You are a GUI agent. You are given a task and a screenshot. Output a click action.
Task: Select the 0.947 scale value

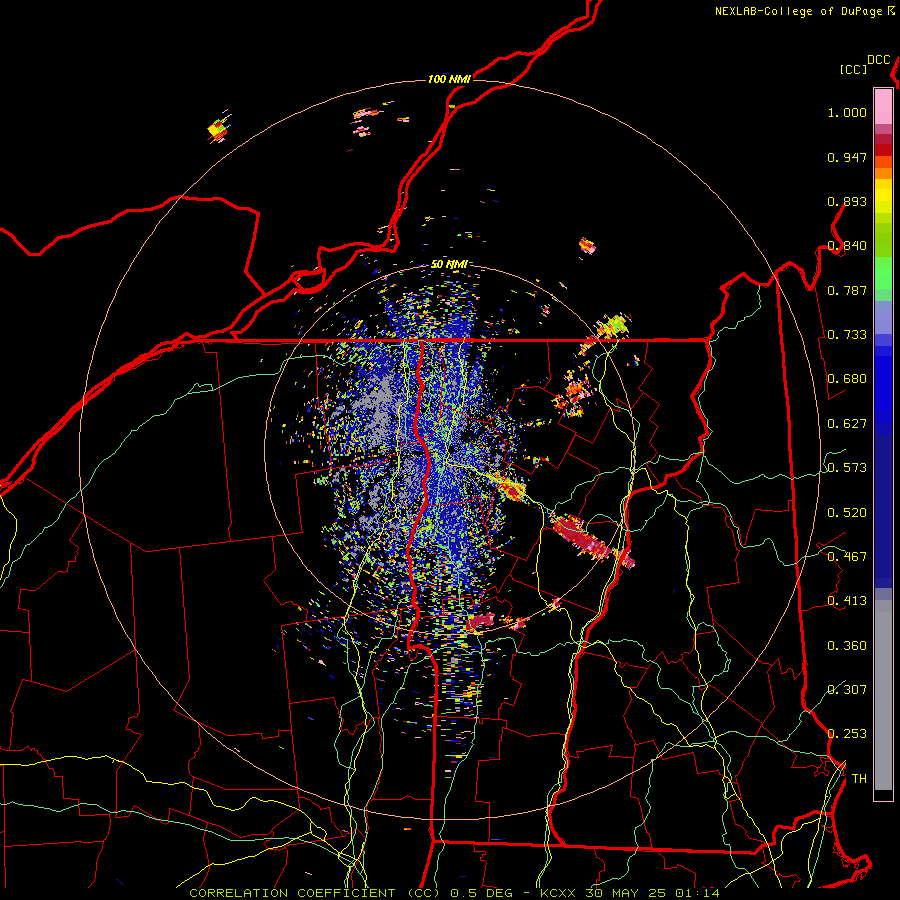pyautogui.click(x=847, y=157)
